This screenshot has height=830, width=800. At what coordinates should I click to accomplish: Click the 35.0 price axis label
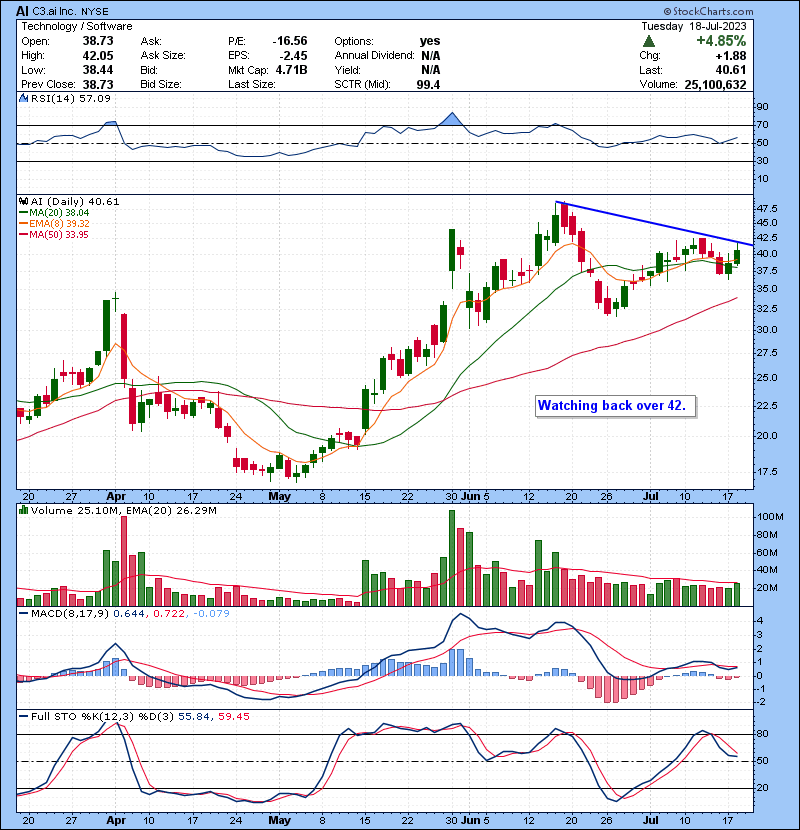click(767, 289)
